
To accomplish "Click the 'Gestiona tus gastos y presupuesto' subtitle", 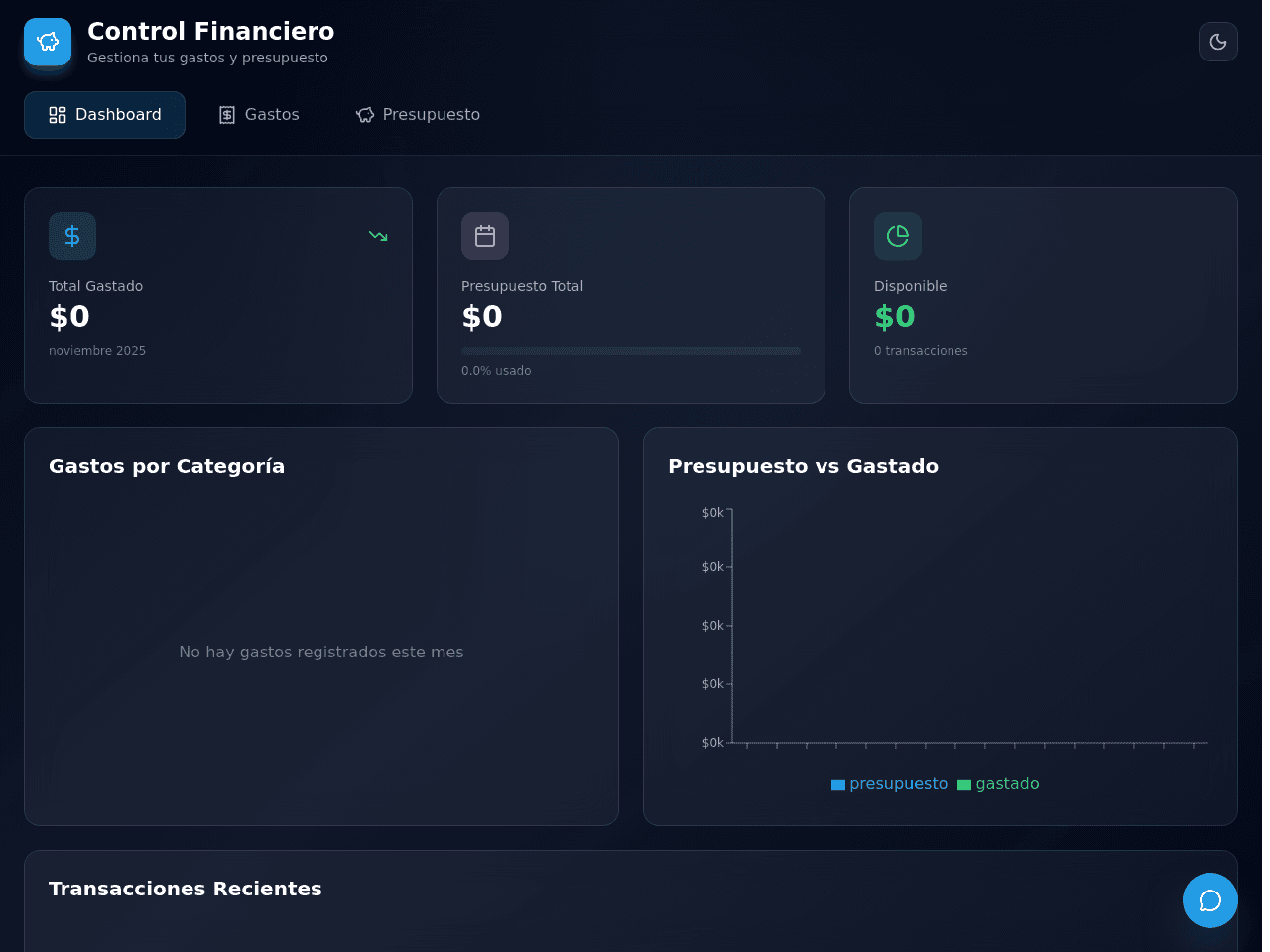I will point(207,58).
